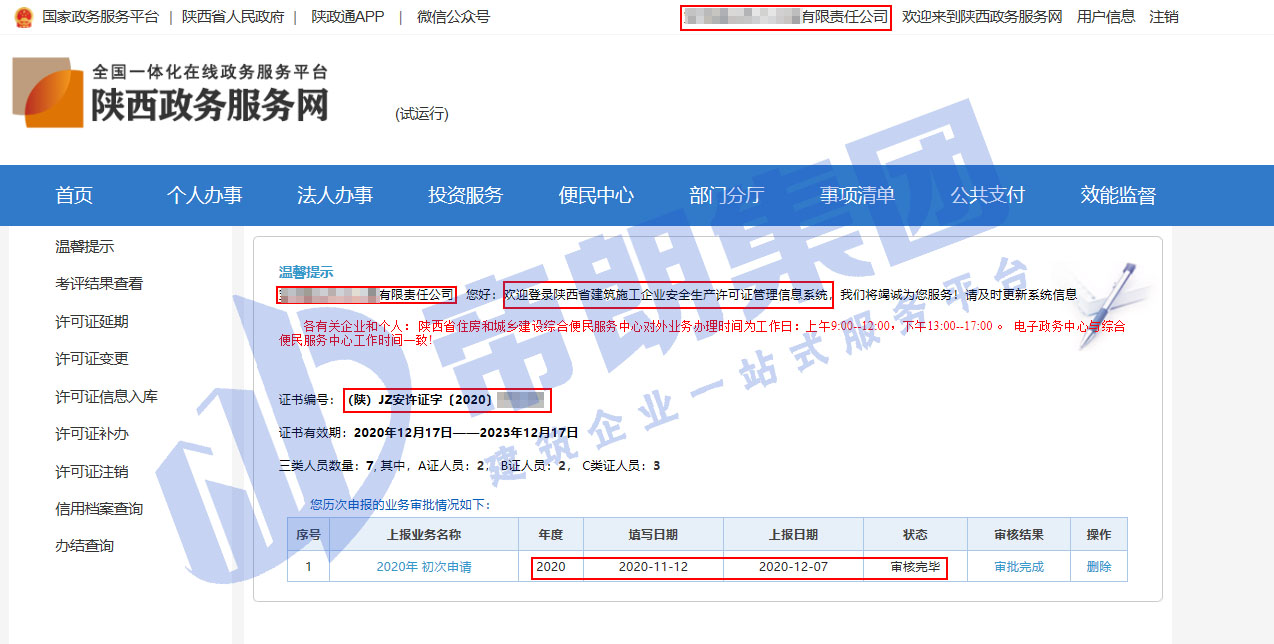The height and width of the screenshot is (644, 1274).
Task: Open 许可证信息入库 in the sidebar
Action: point(107,397)
